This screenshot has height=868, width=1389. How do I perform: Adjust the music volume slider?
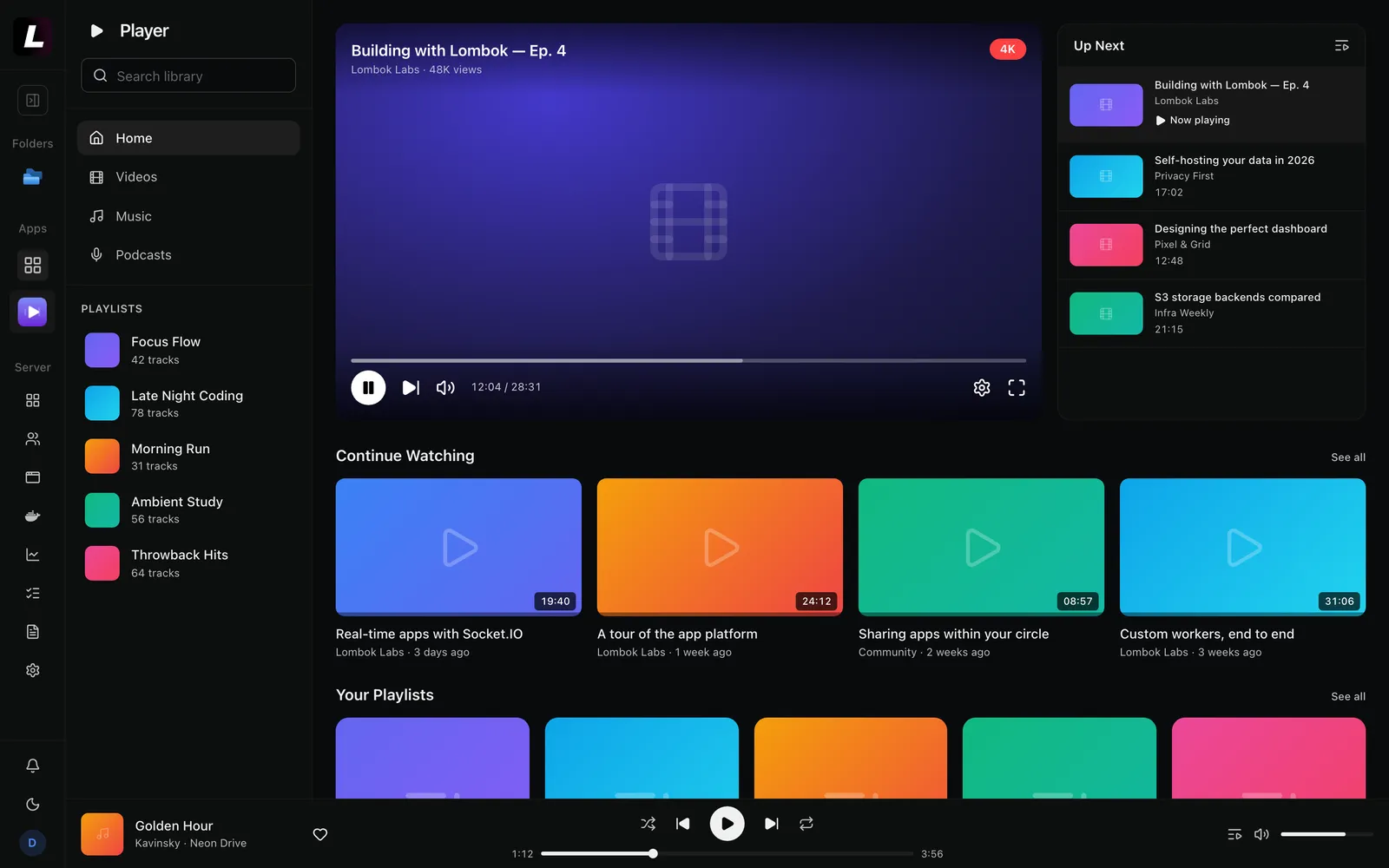coord(1326,834)
